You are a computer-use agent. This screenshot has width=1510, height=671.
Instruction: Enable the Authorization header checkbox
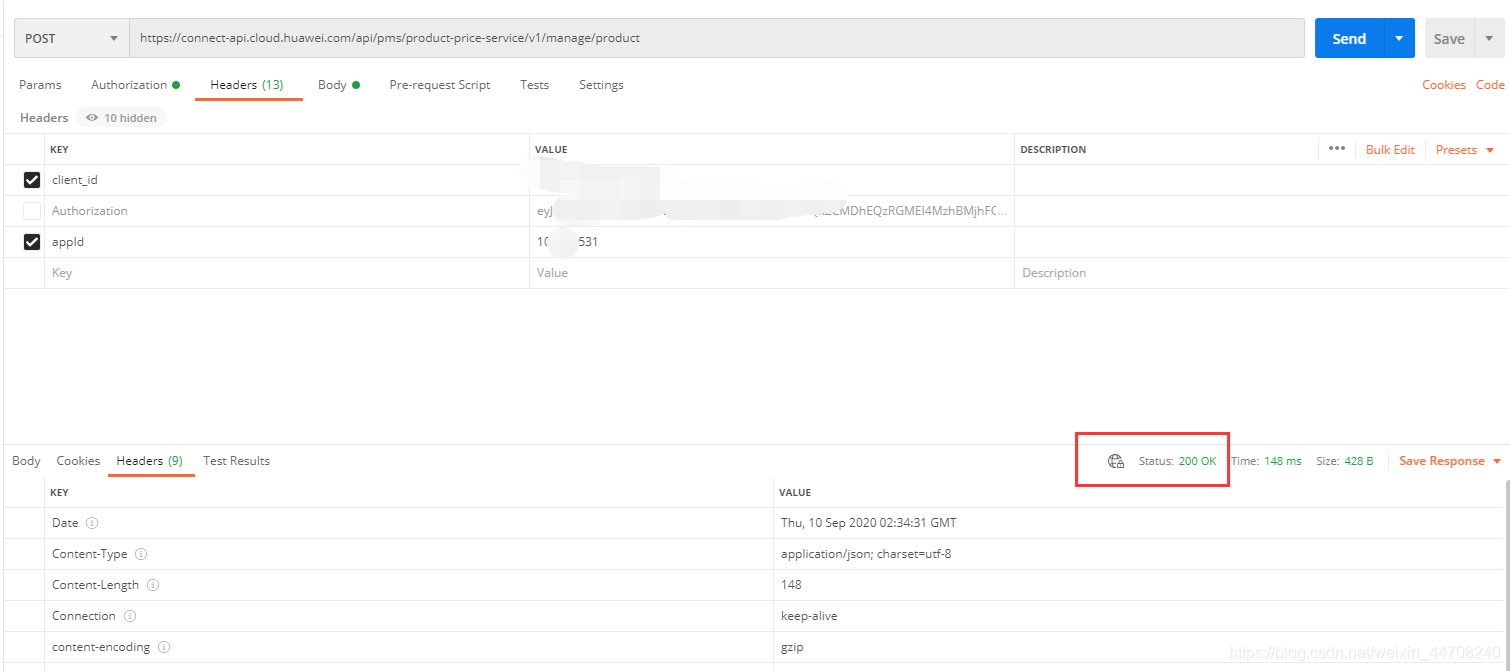click(x=32, y=211)
